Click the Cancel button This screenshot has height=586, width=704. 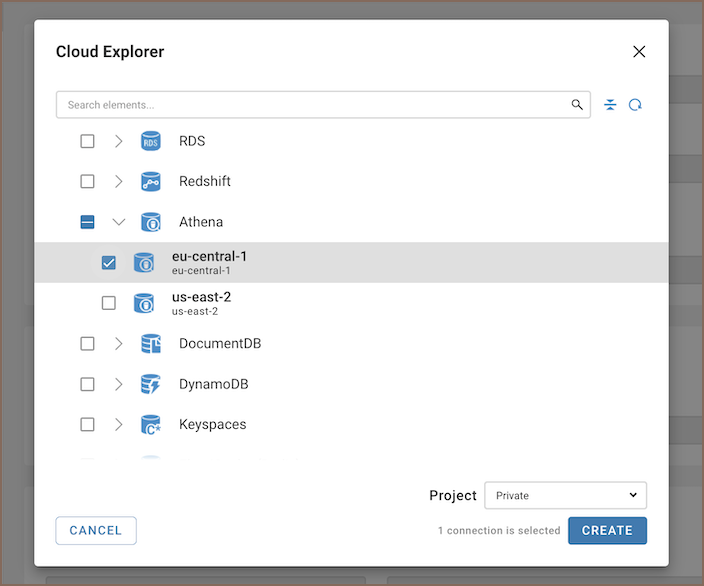96,531
